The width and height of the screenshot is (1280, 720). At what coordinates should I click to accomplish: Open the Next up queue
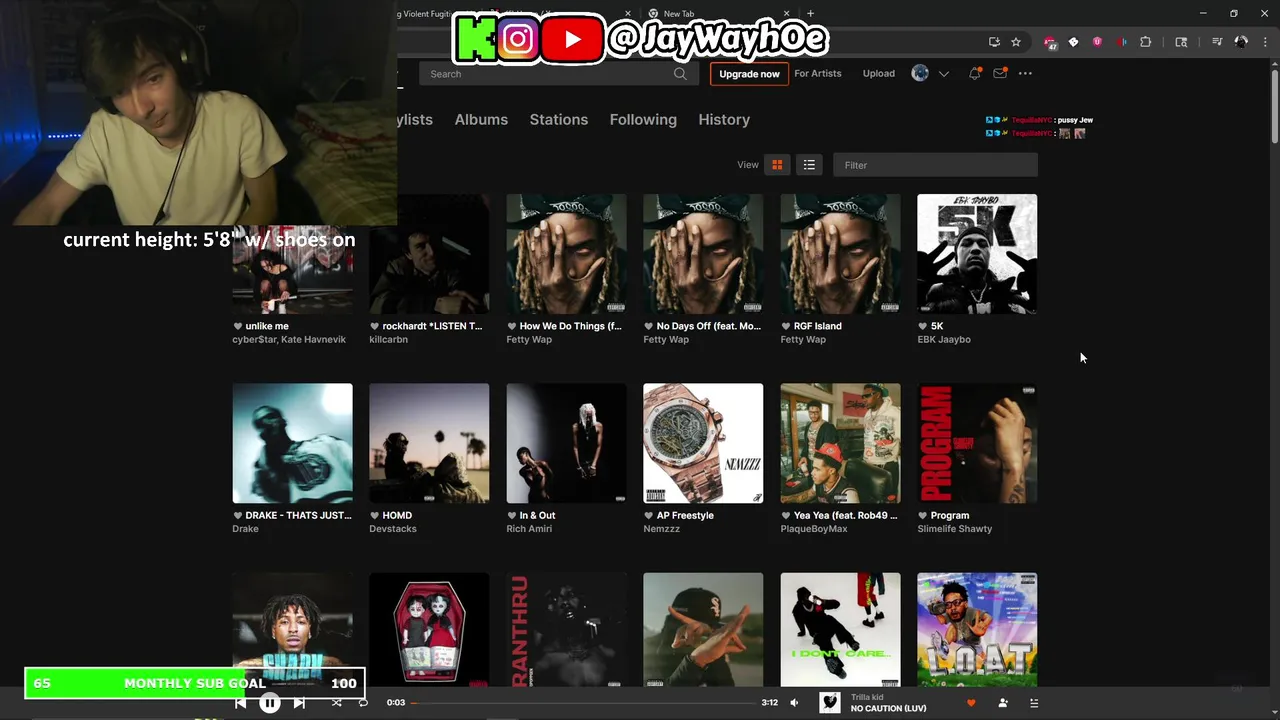click(1034, 703)
